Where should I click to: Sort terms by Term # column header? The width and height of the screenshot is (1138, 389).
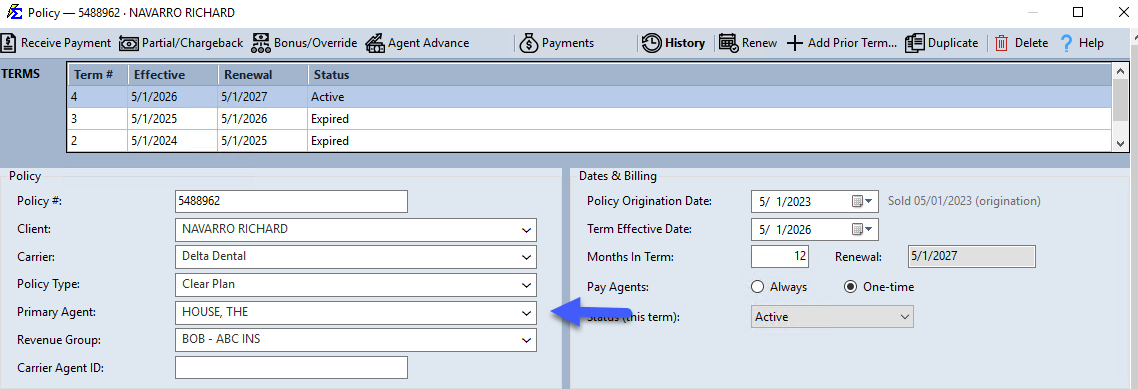(x=97, y=75)
